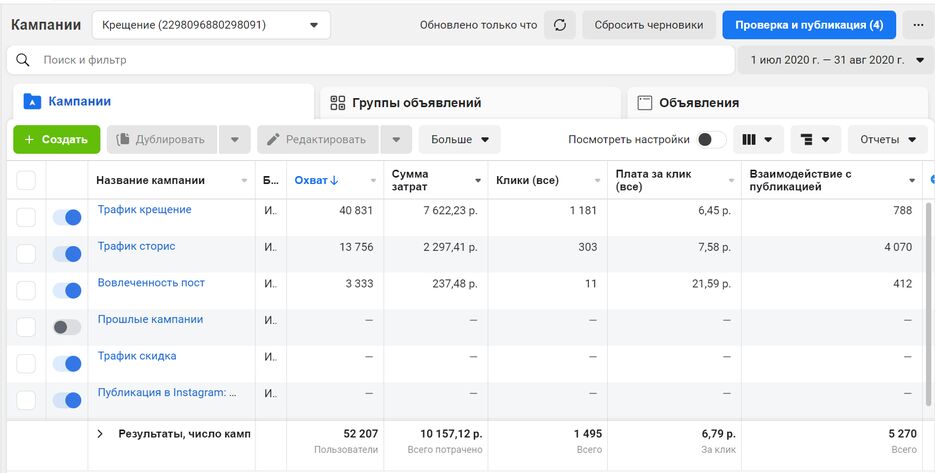Check the Прошлые кампании row checkbox
Viewport: 935px width, 473px height.
[x=26, y=327]
